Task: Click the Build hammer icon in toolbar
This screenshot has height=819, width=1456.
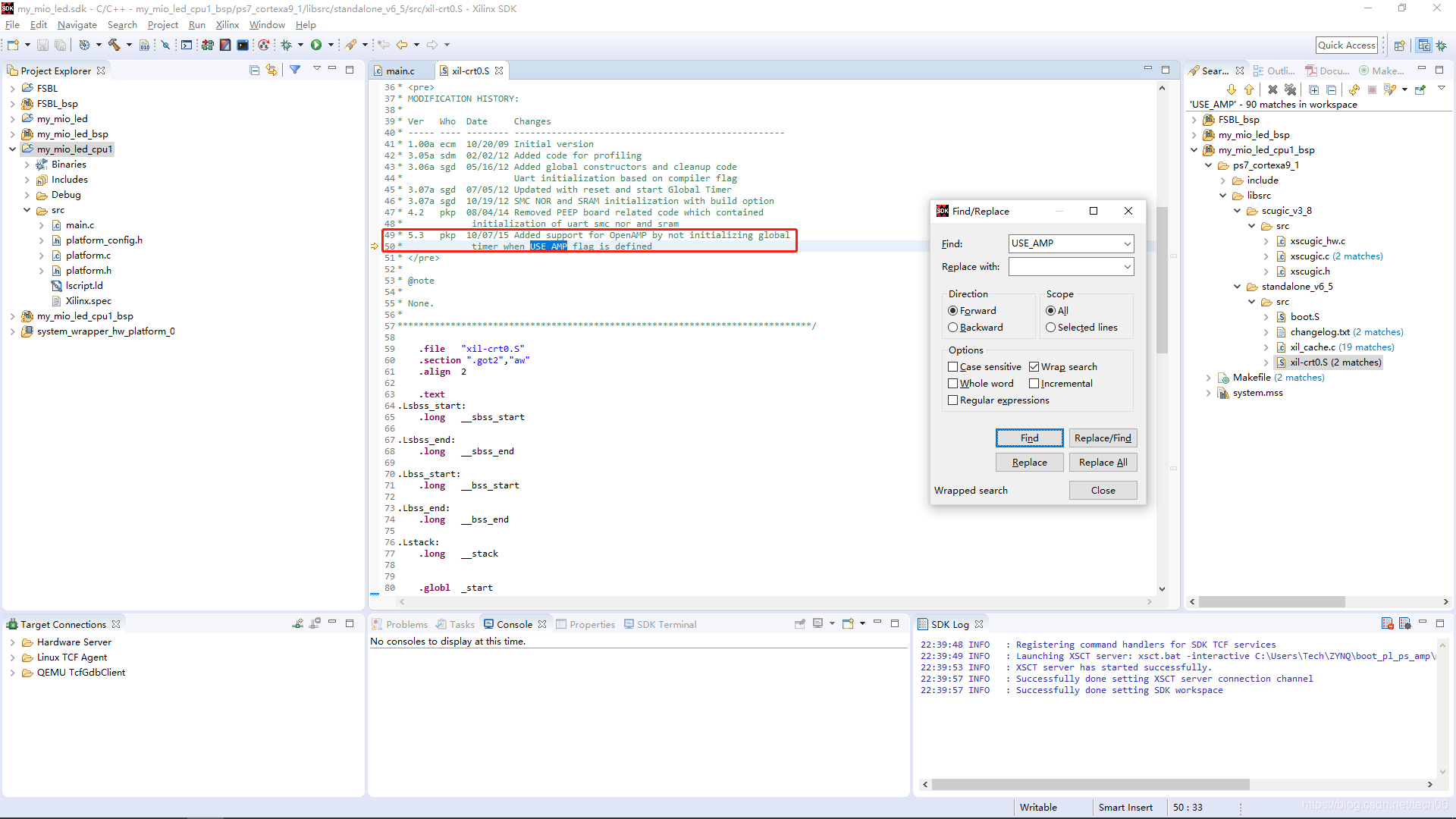Action: click(115, 45)
